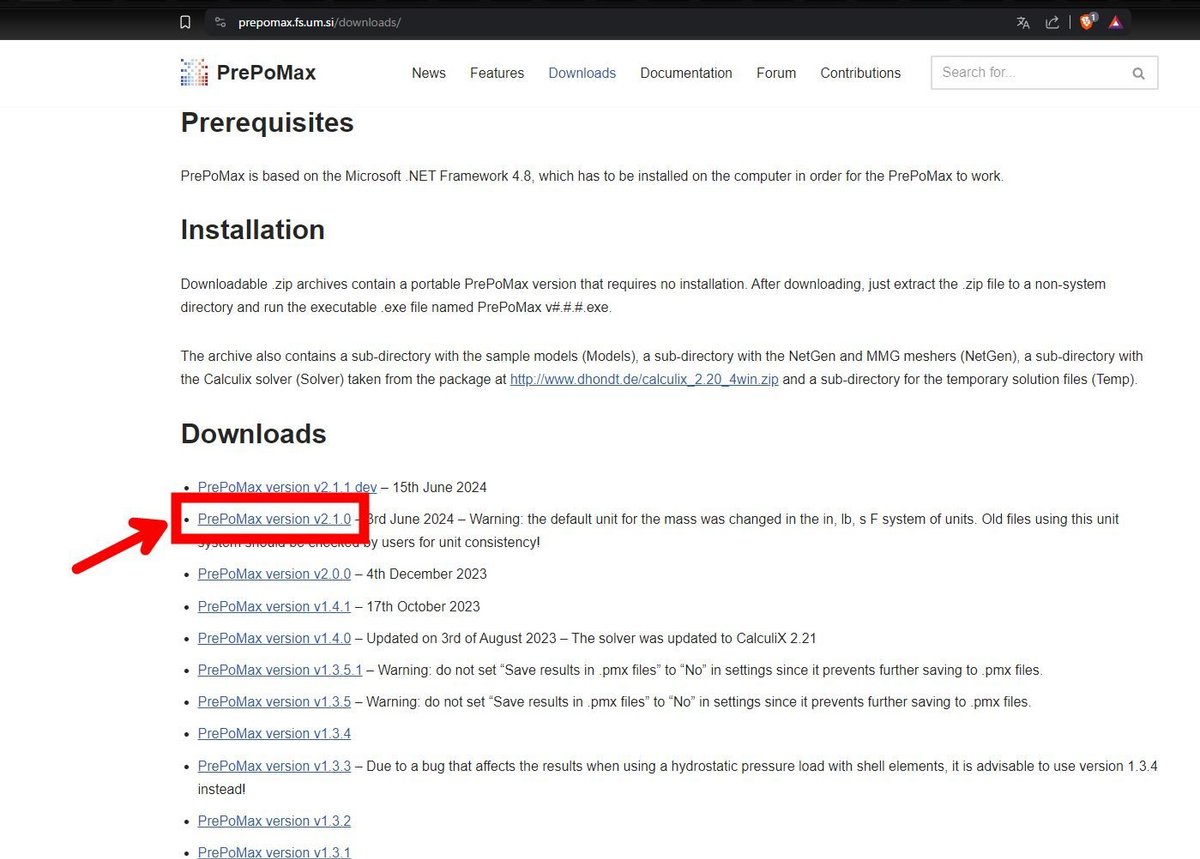Click 'The solver was updated to CalculiX 2.21' text

point(694,638)
